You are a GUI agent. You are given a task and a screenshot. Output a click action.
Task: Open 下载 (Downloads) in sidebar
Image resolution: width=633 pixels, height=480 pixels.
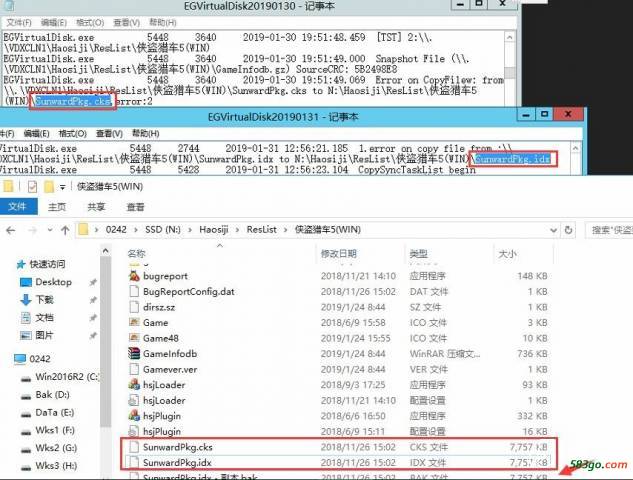point(44,300)
